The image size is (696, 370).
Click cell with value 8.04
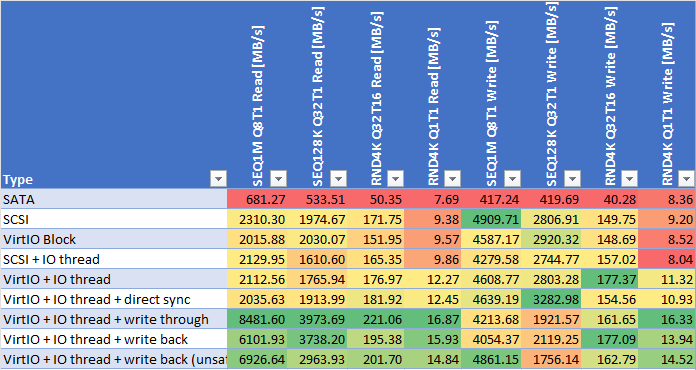[667, 259]
